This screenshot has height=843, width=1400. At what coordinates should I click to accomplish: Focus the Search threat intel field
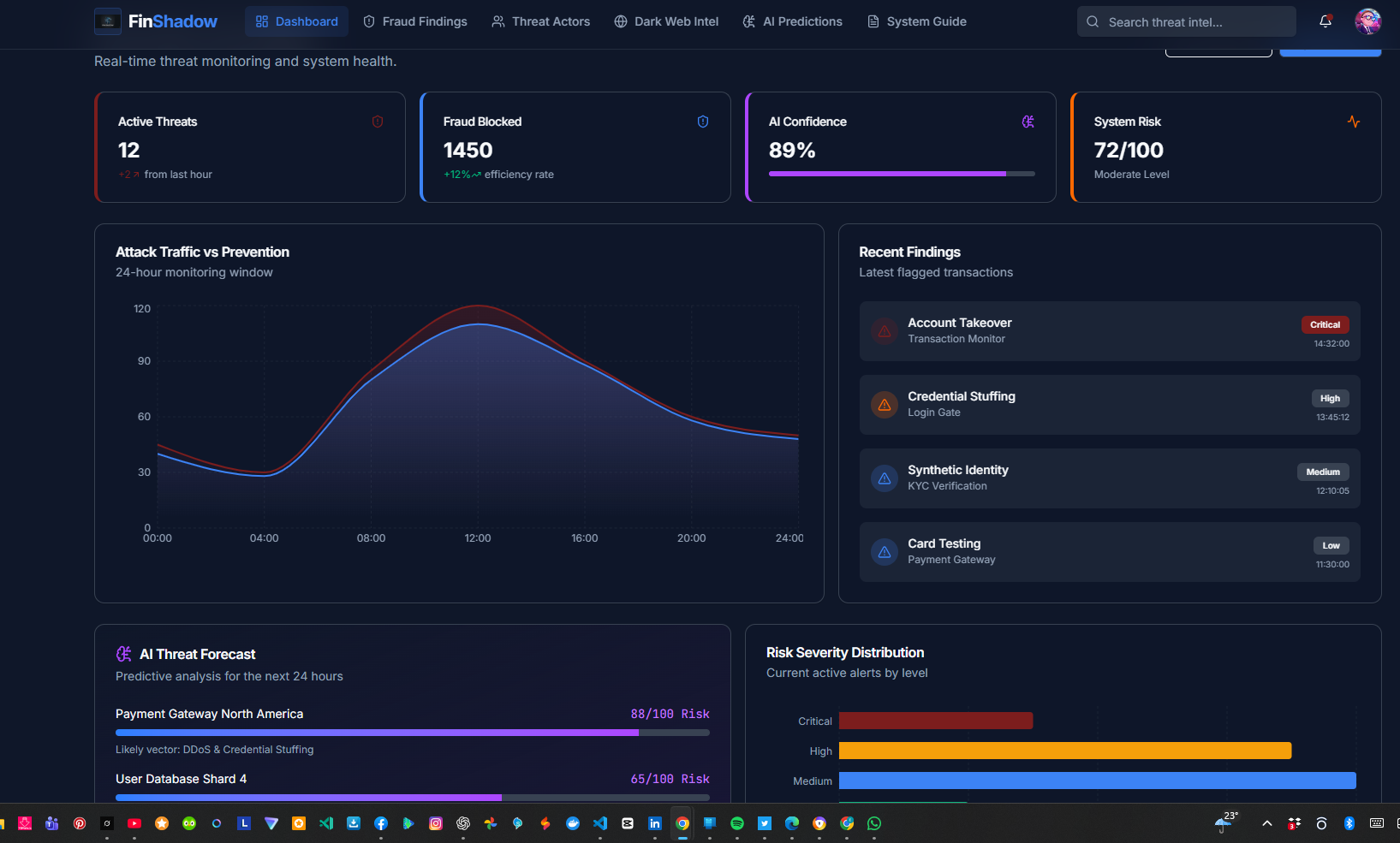pos(1187,21)
